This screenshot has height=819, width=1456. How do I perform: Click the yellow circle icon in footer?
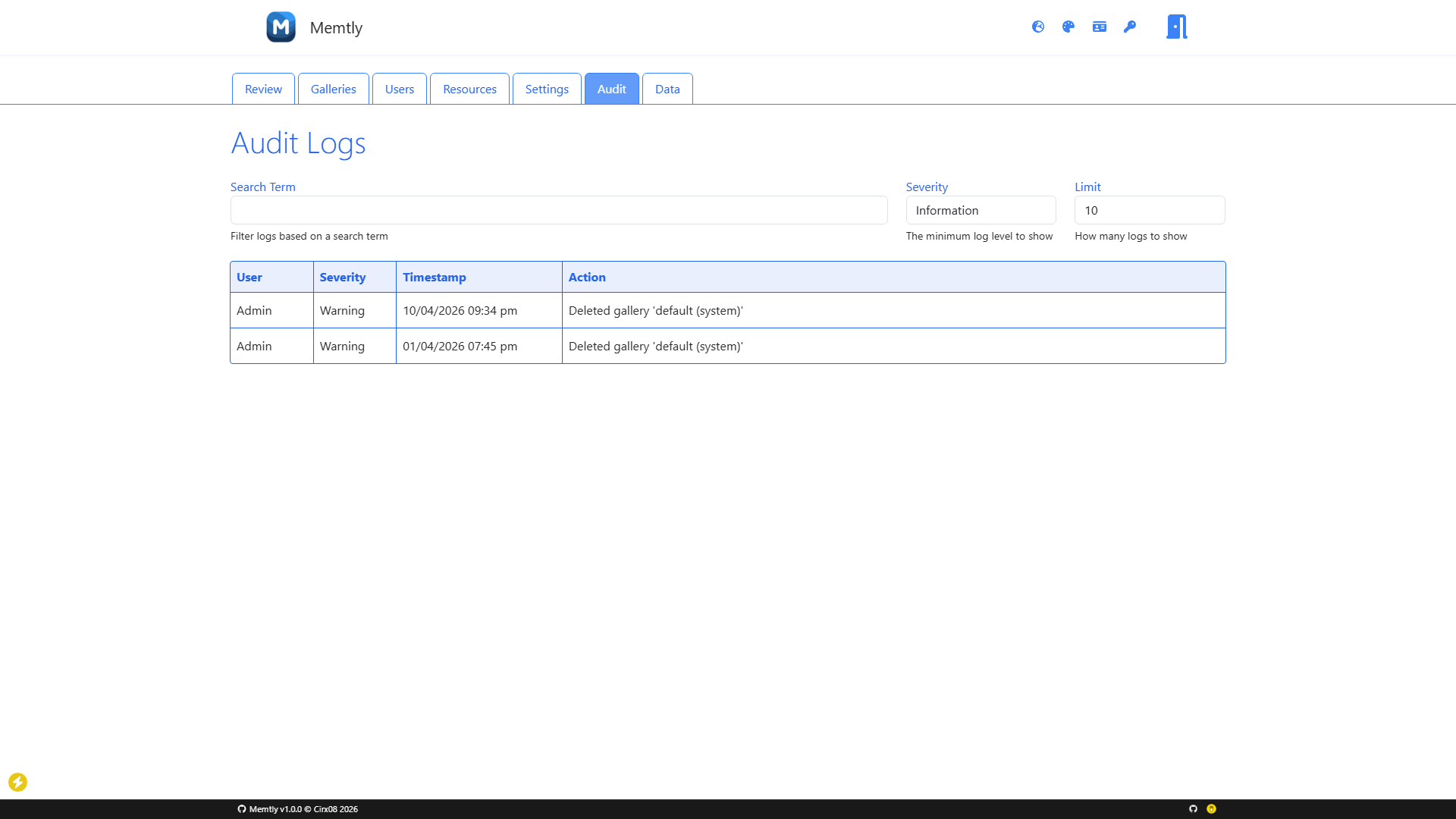click(x=1211, y=809)
